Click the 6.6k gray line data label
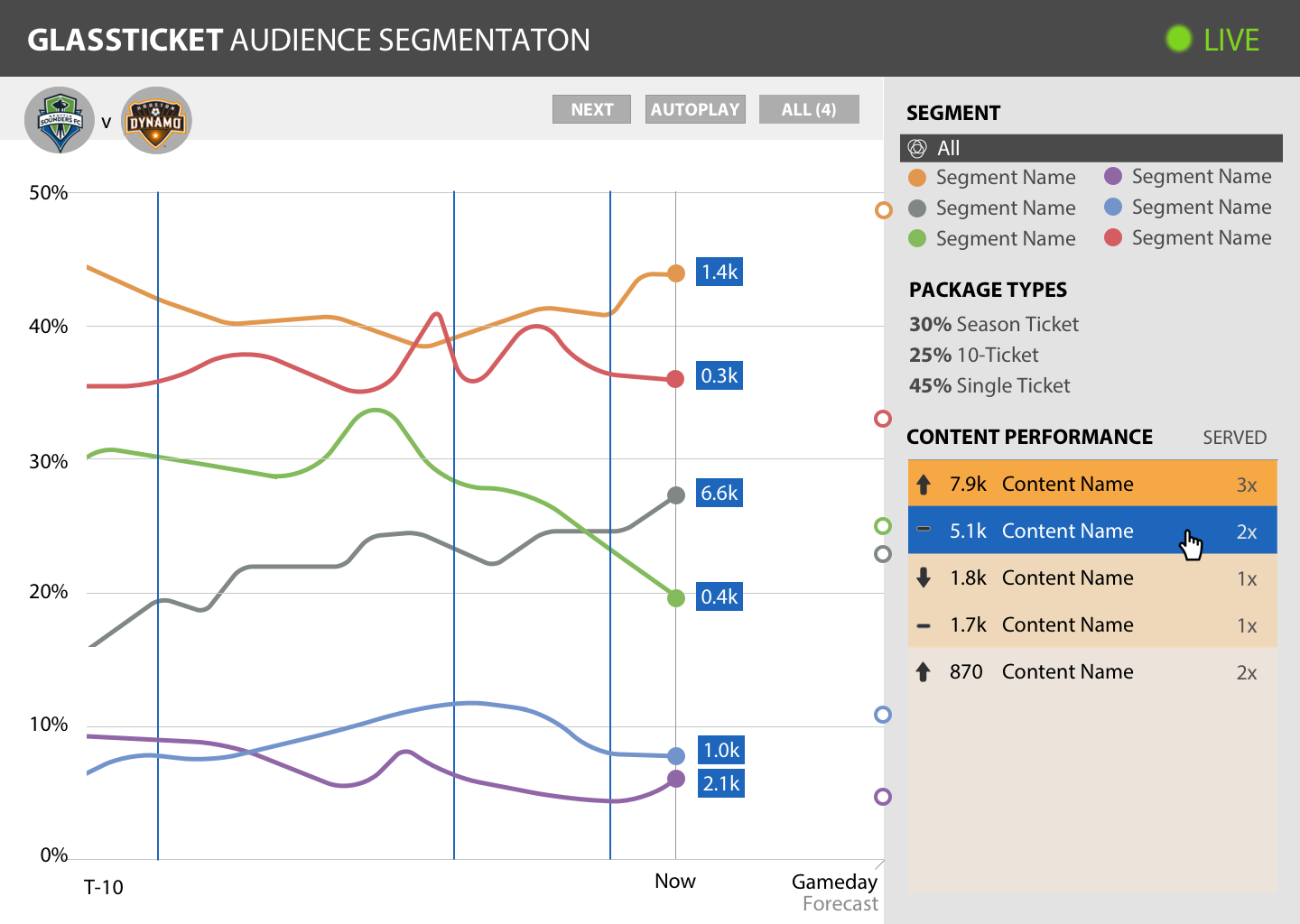Screen dimensions: 1300x924 (x=720, y=494)
